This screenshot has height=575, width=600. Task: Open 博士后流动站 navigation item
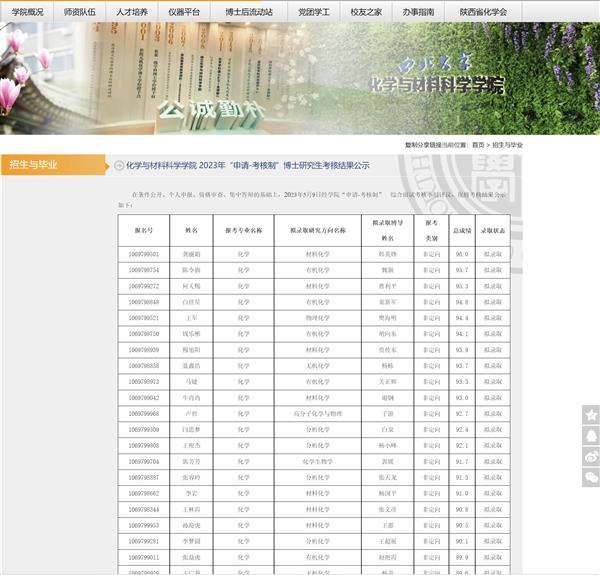(247, 12)
